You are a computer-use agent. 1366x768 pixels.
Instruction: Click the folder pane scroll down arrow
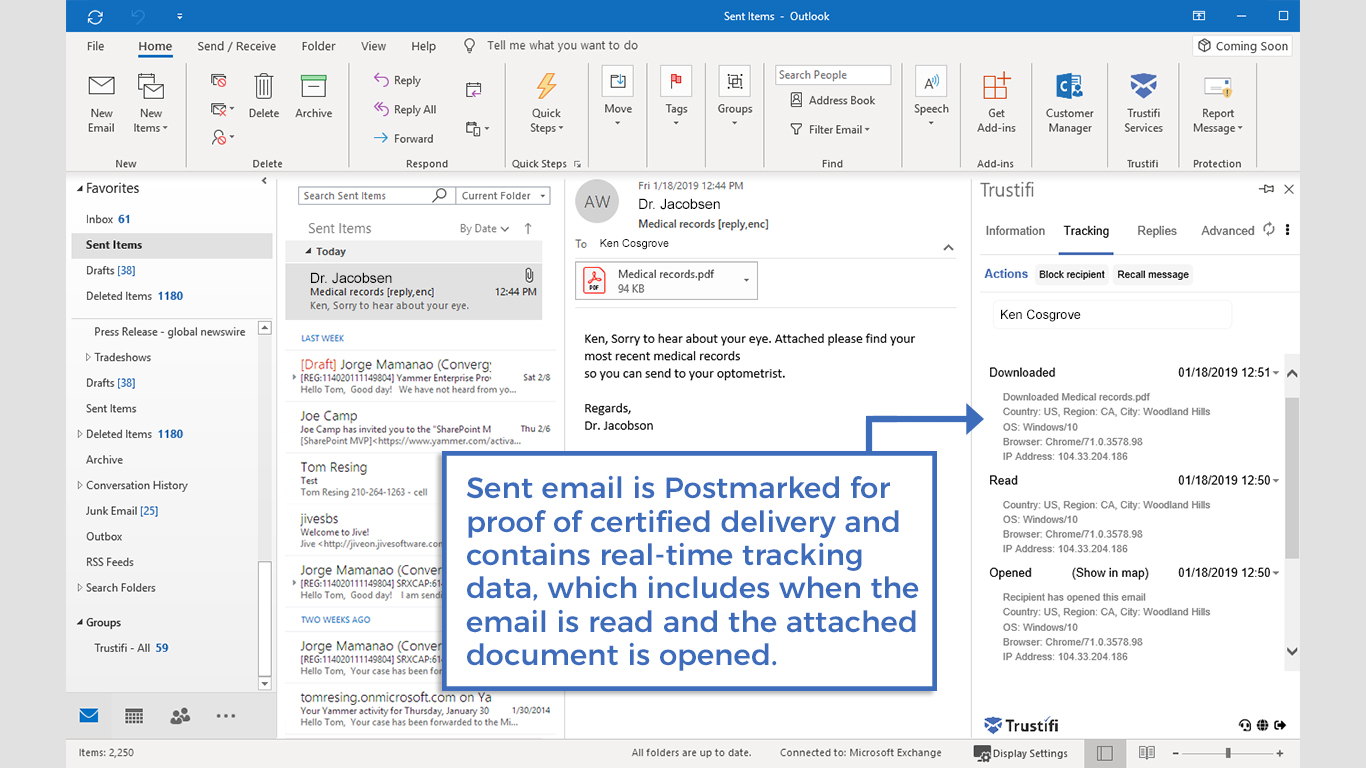pos(265,684)
